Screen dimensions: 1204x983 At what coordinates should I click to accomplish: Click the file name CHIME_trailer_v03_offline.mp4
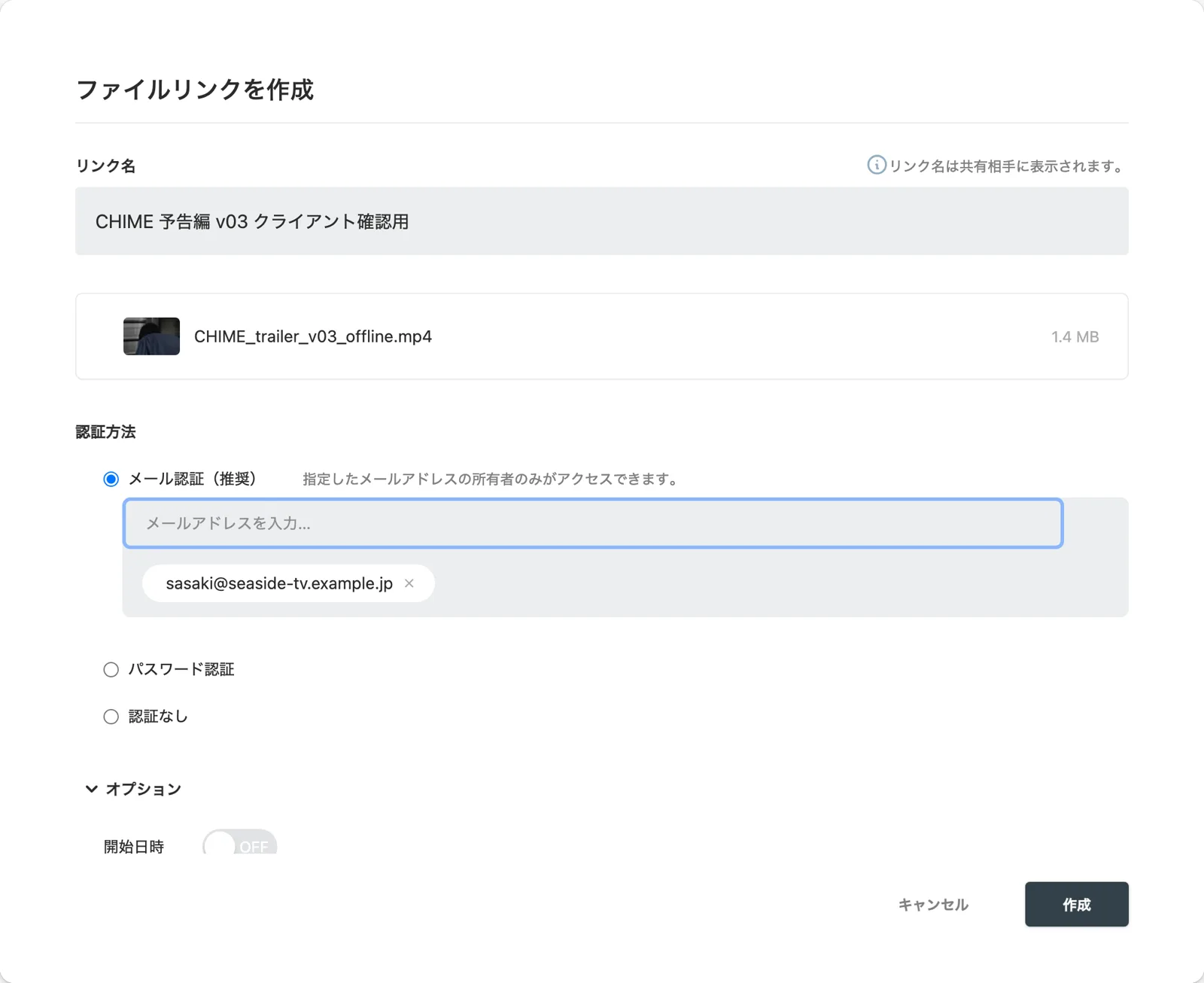313,336
